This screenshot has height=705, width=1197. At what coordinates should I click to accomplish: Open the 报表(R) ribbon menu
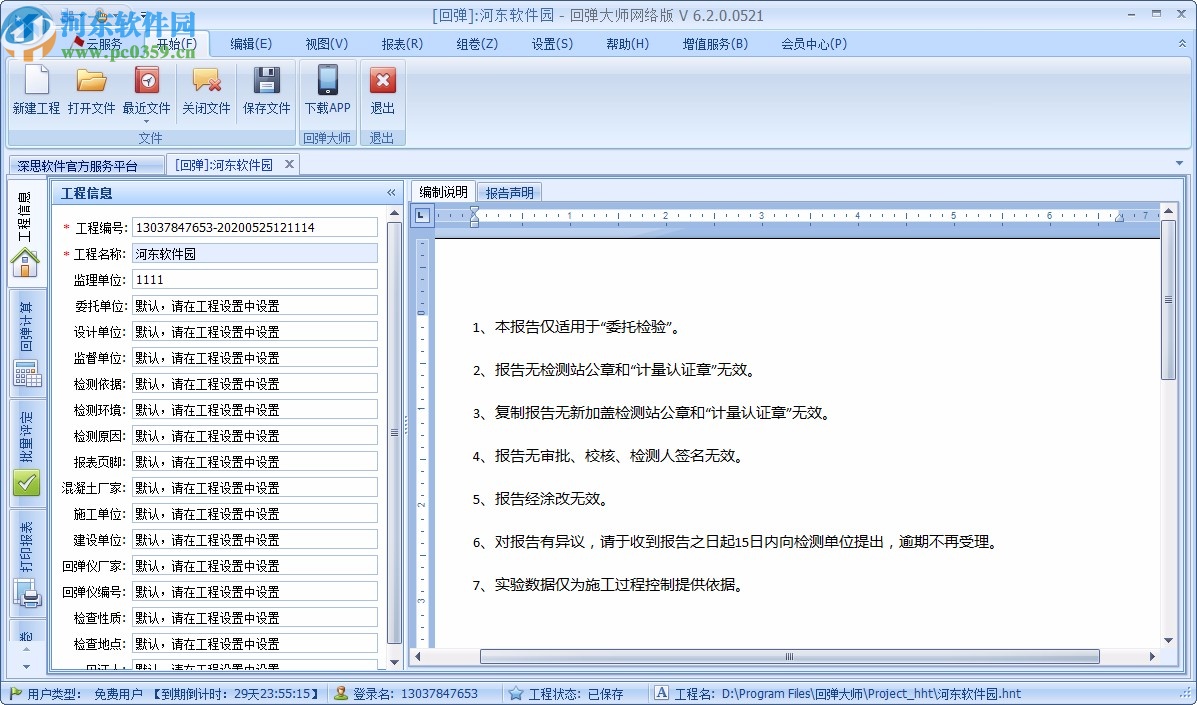pyautogui.click(x=402, y=43)
